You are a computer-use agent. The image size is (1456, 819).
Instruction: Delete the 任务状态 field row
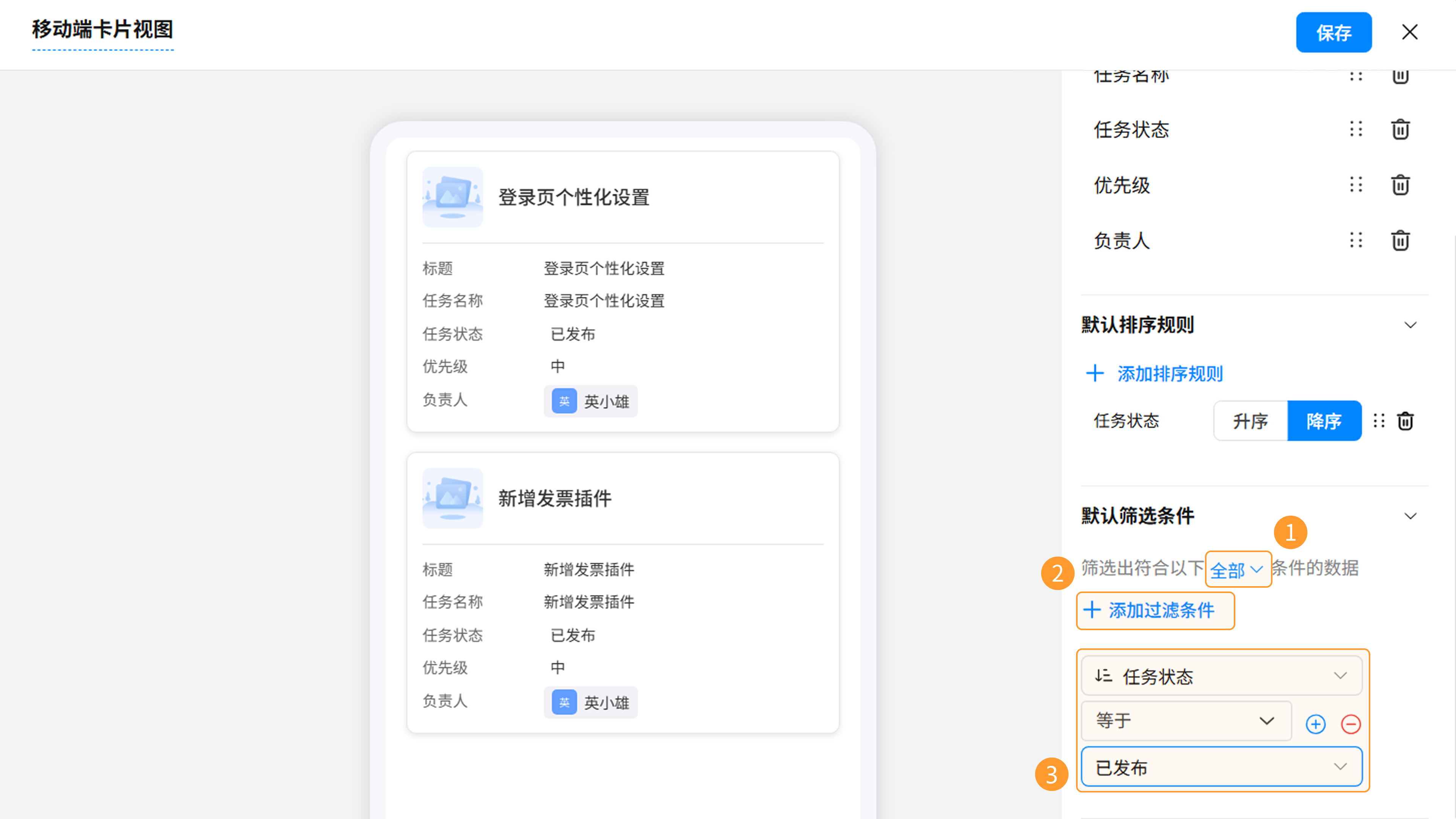(x=1400, y=129)
